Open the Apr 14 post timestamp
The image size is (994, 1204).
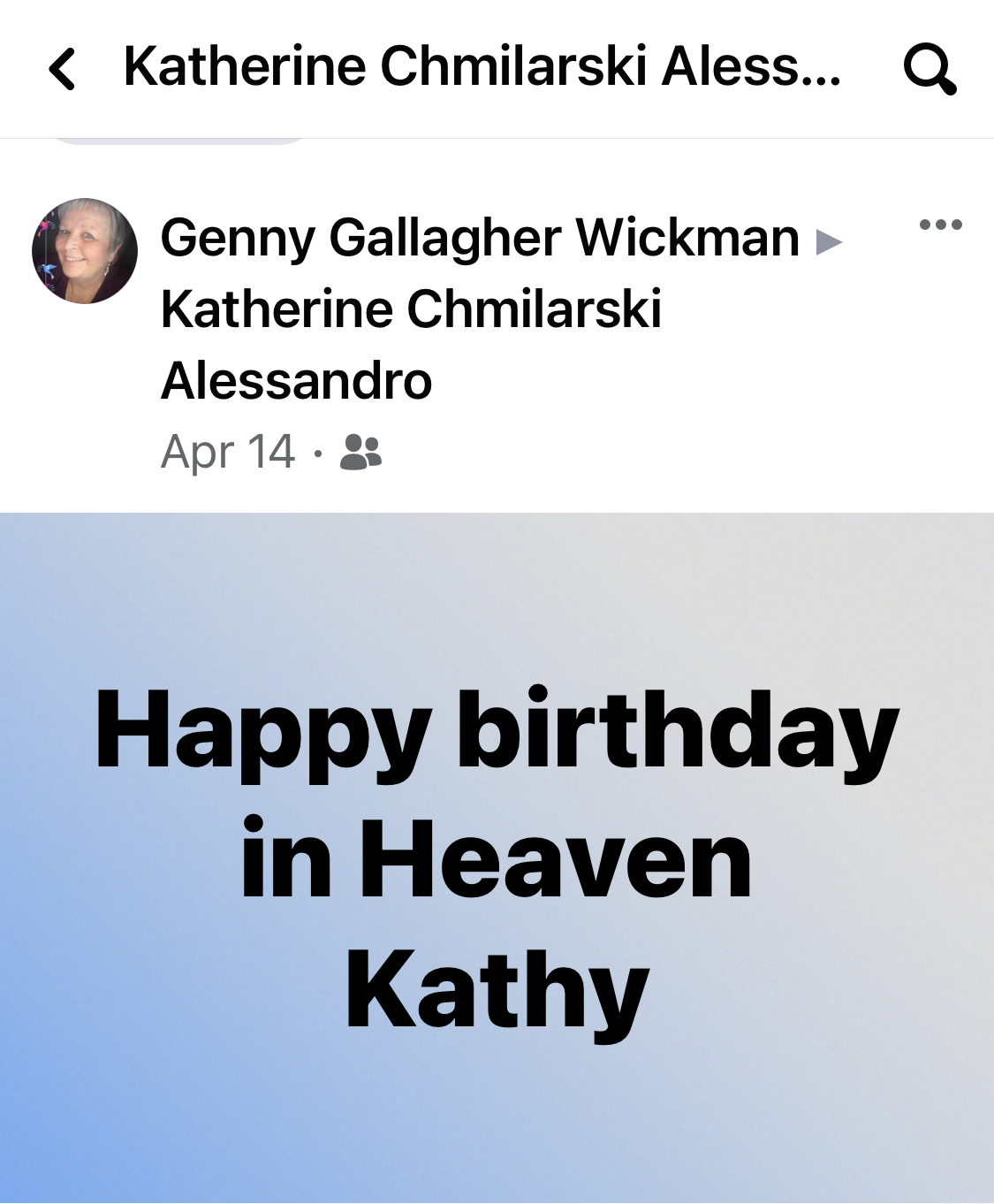[228, 452]
